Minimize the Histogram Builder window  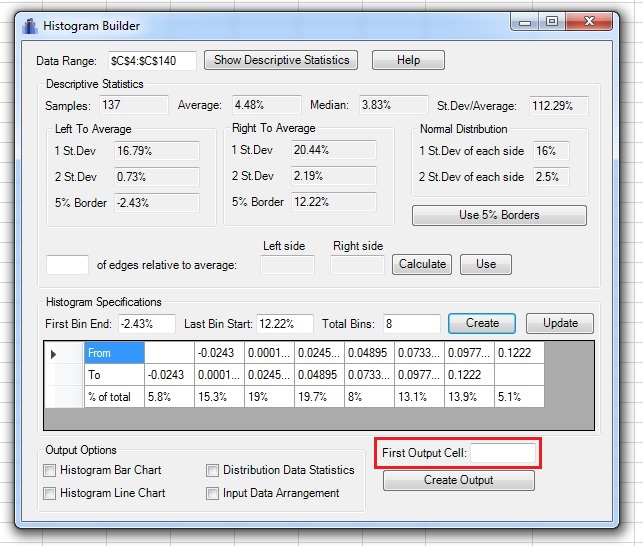(x=524, y=22)
